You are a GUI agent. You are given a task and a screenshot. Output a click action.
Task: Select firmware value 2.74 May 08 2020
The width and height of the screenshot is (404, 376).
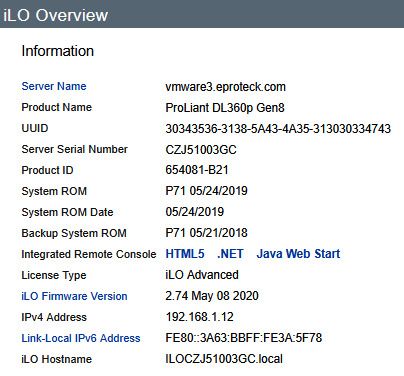click(212, 296)
